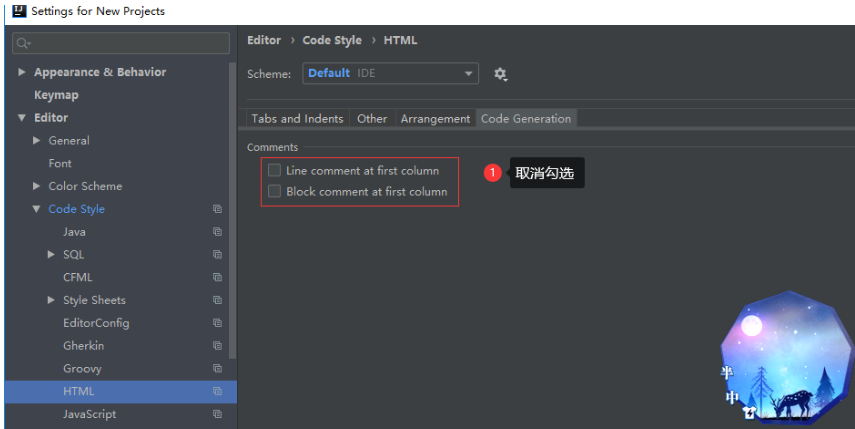The width and height of the screenshot is (855, 429).
Task: Select JavaScript code style item
Action: click(89, 414)
